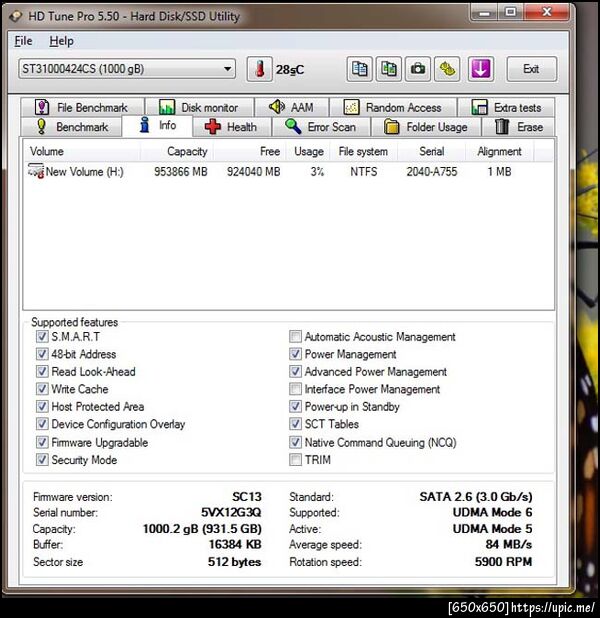
Task: Click the Alignment column header
Action: [x=499, y=151]
